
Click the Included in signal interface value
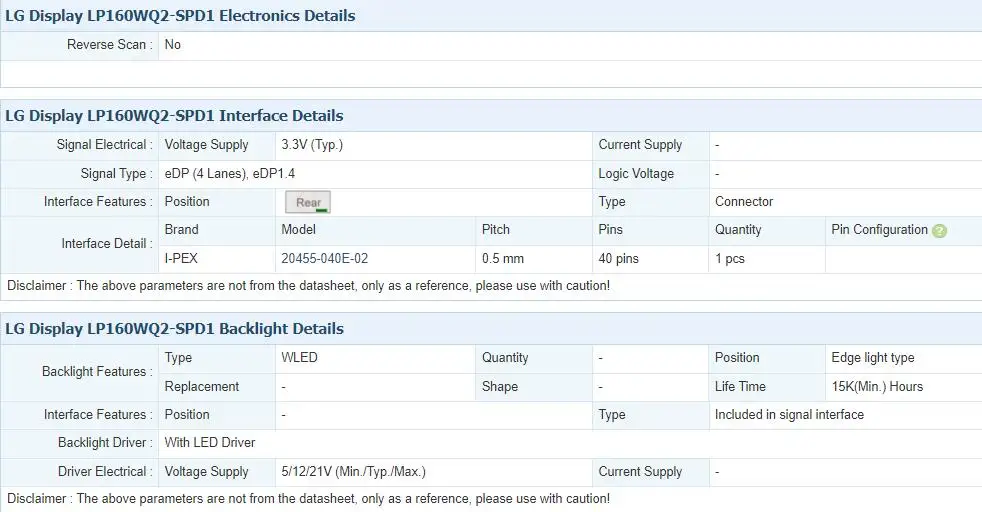click(789, 414)
